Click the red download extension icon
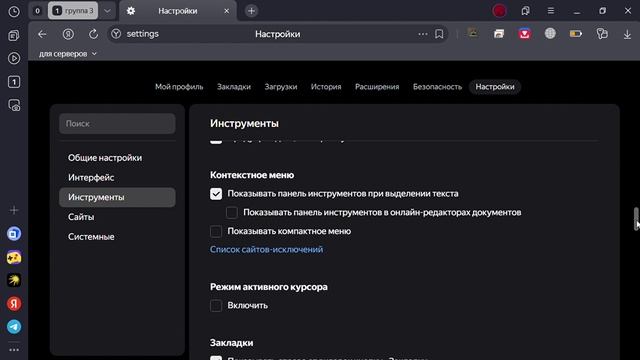Viewport: 640px width, 360px height. coord(524,34)
